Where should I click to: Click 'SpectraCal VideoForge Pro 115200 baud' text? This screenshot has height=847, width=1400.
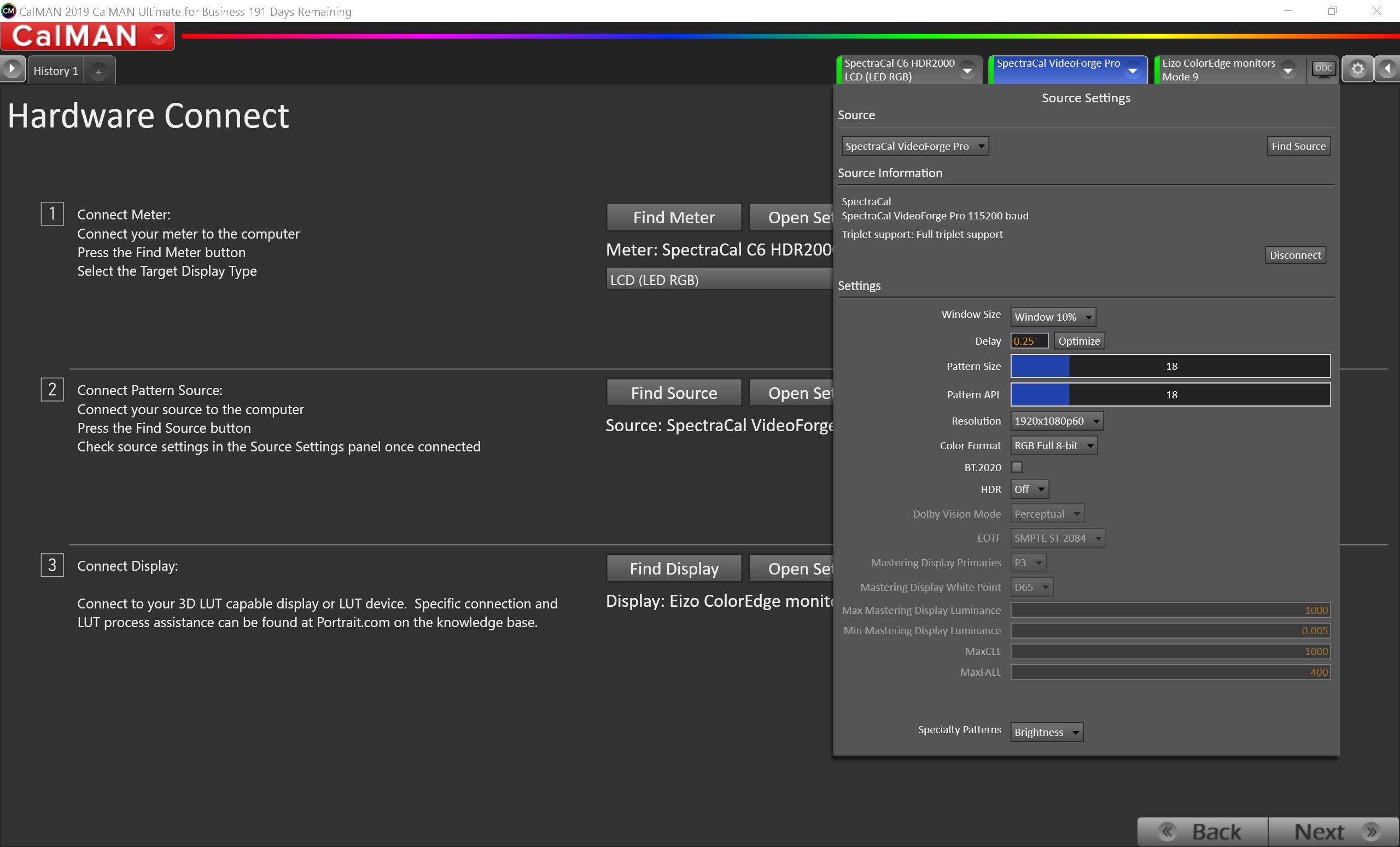pyautogui.click(x=935, y=216)
